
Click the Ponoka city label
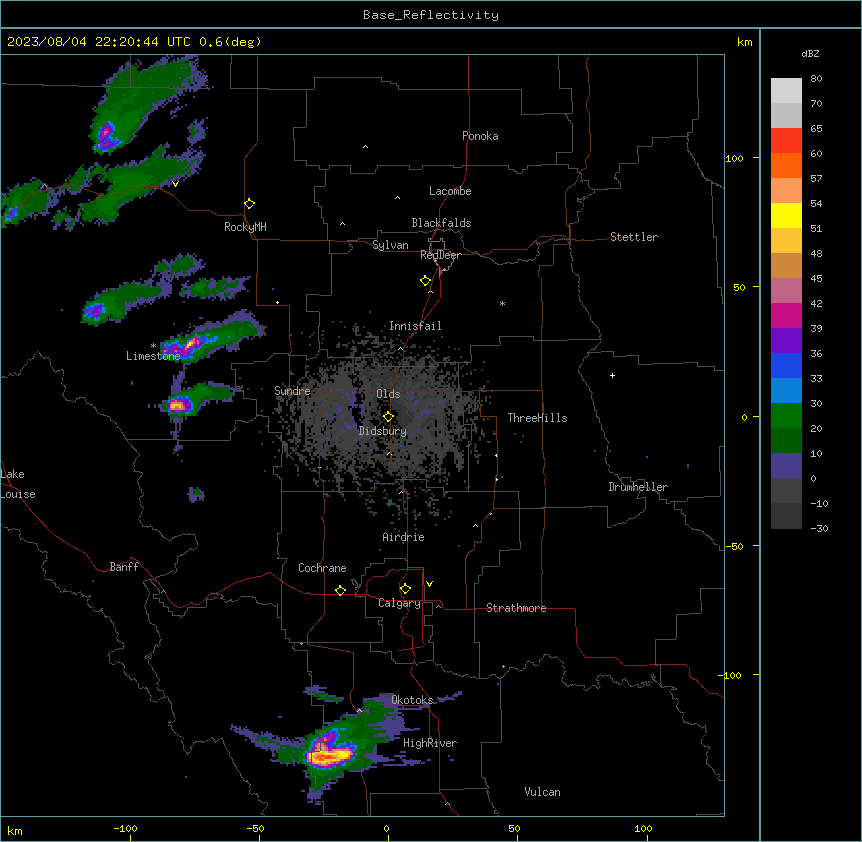(x=480, y=136)
